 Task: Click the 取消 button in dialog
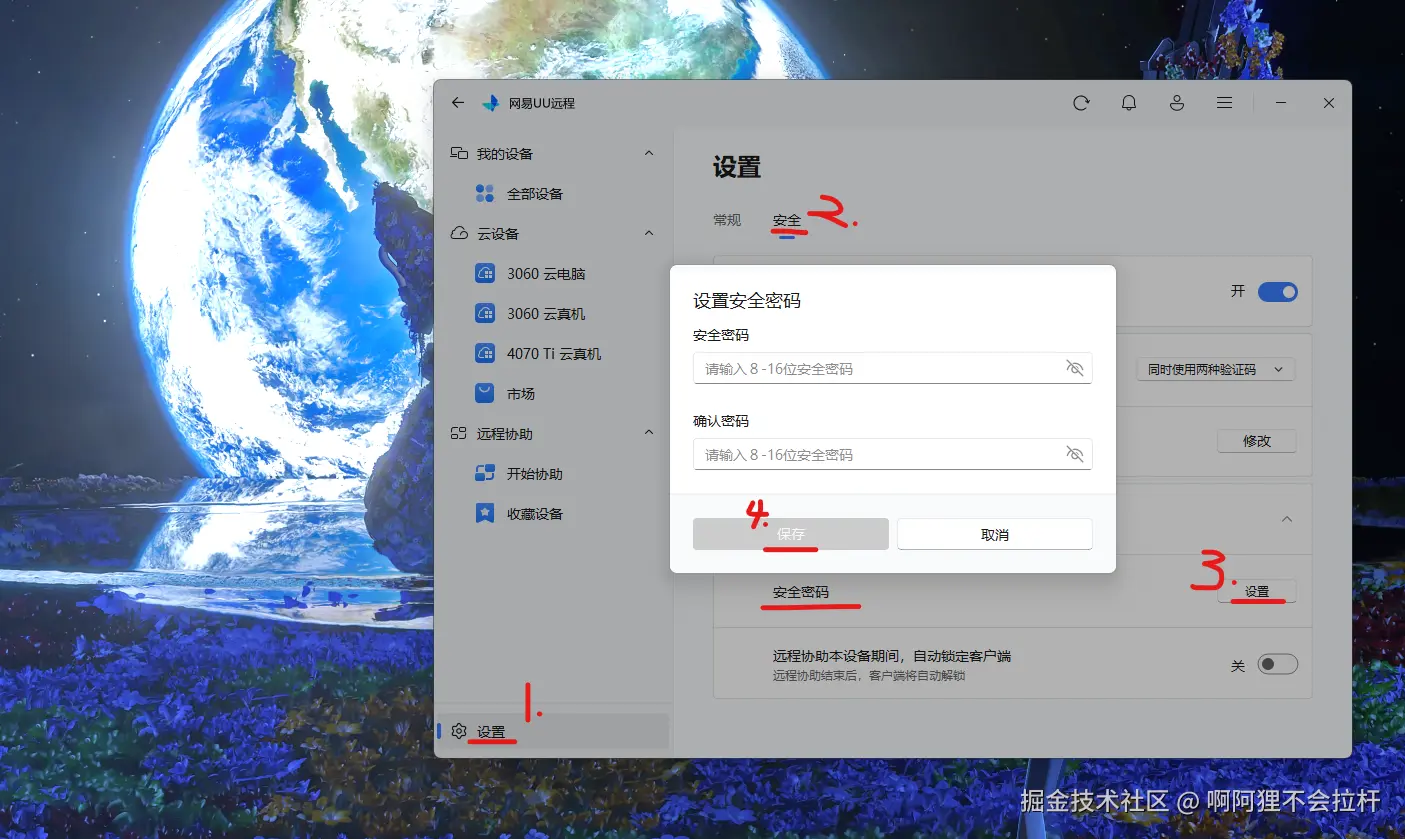pyautogui.click(x=994, y=534)
